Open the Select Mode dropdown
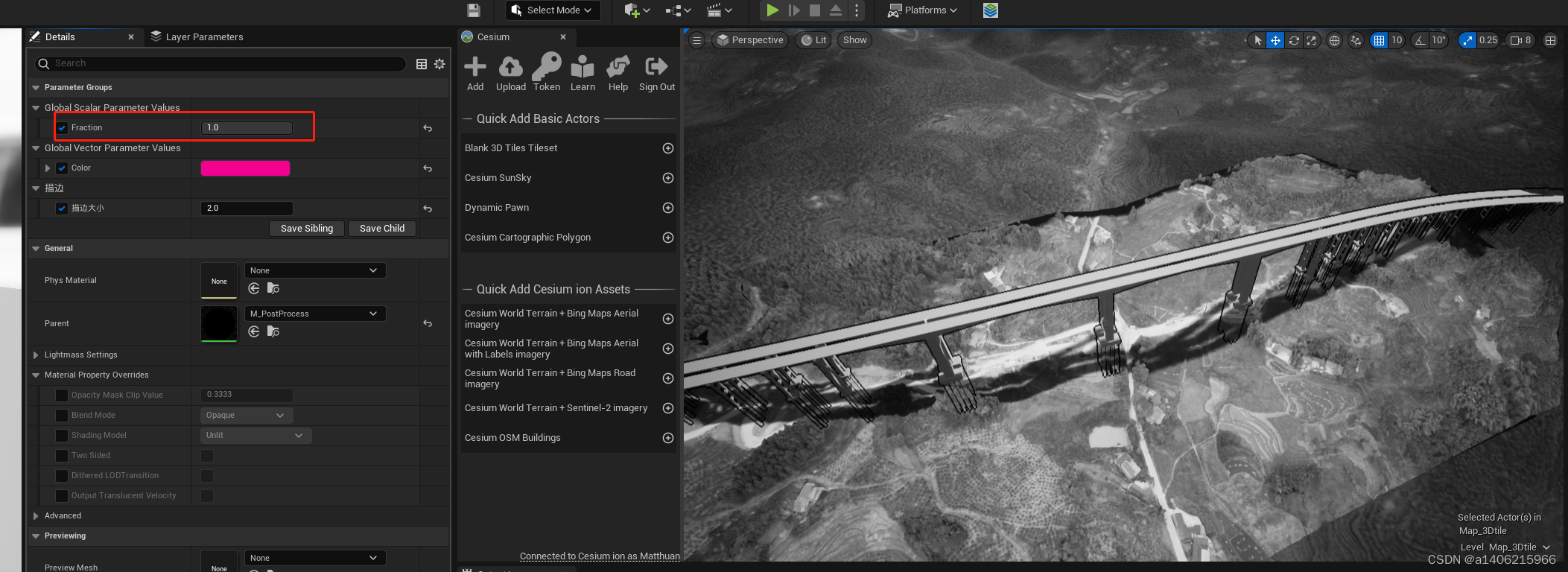 click(552, 10)
